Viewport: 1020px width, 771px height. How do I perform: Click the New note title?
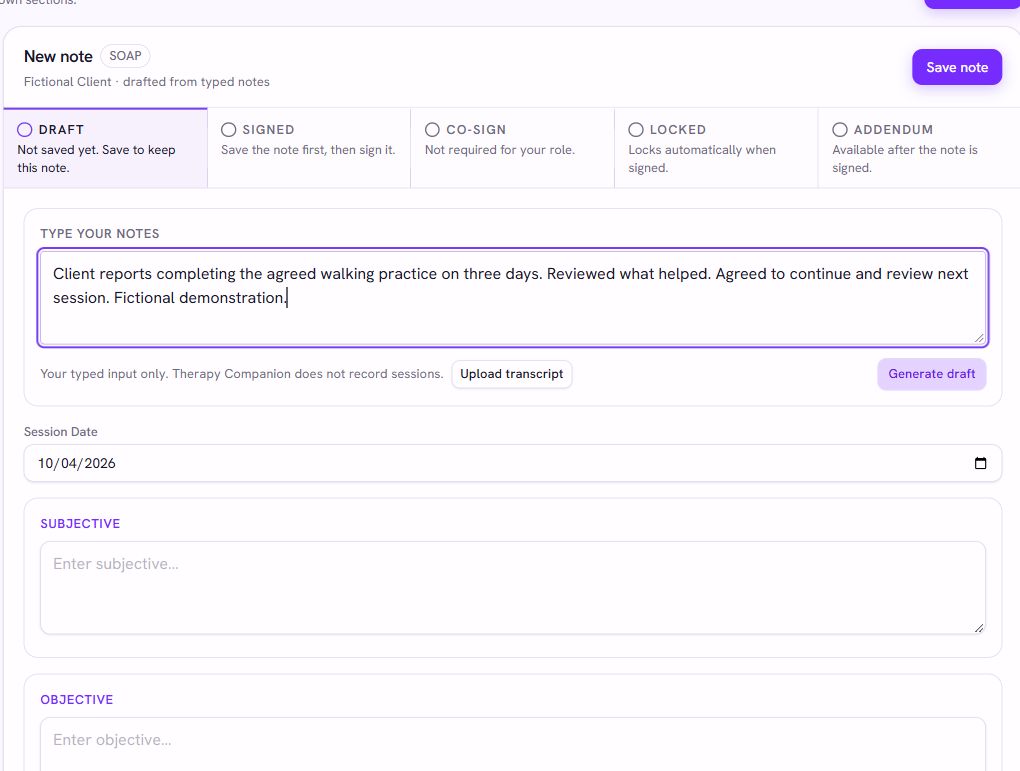coord(59,57)
